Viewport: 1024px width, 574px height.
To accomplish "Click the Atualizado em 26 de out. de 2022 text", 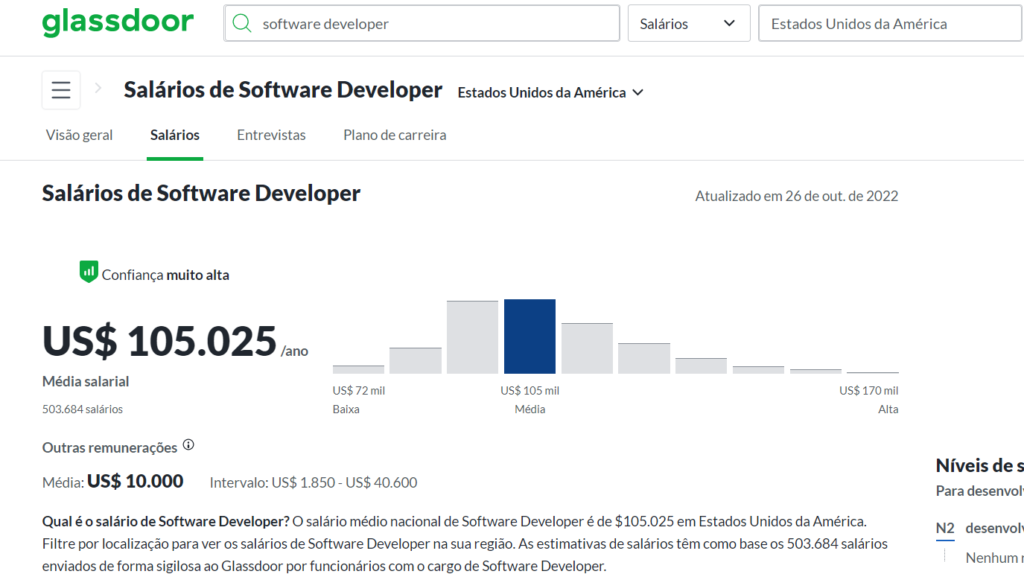I will point(796,196).
